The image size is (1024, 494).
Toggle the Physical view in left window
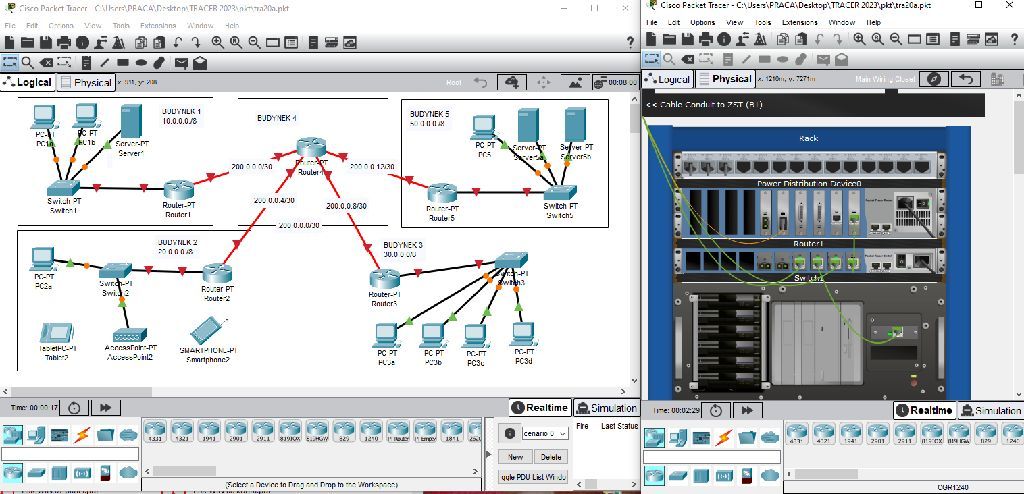pyautogui.click(x=86, y=82)
